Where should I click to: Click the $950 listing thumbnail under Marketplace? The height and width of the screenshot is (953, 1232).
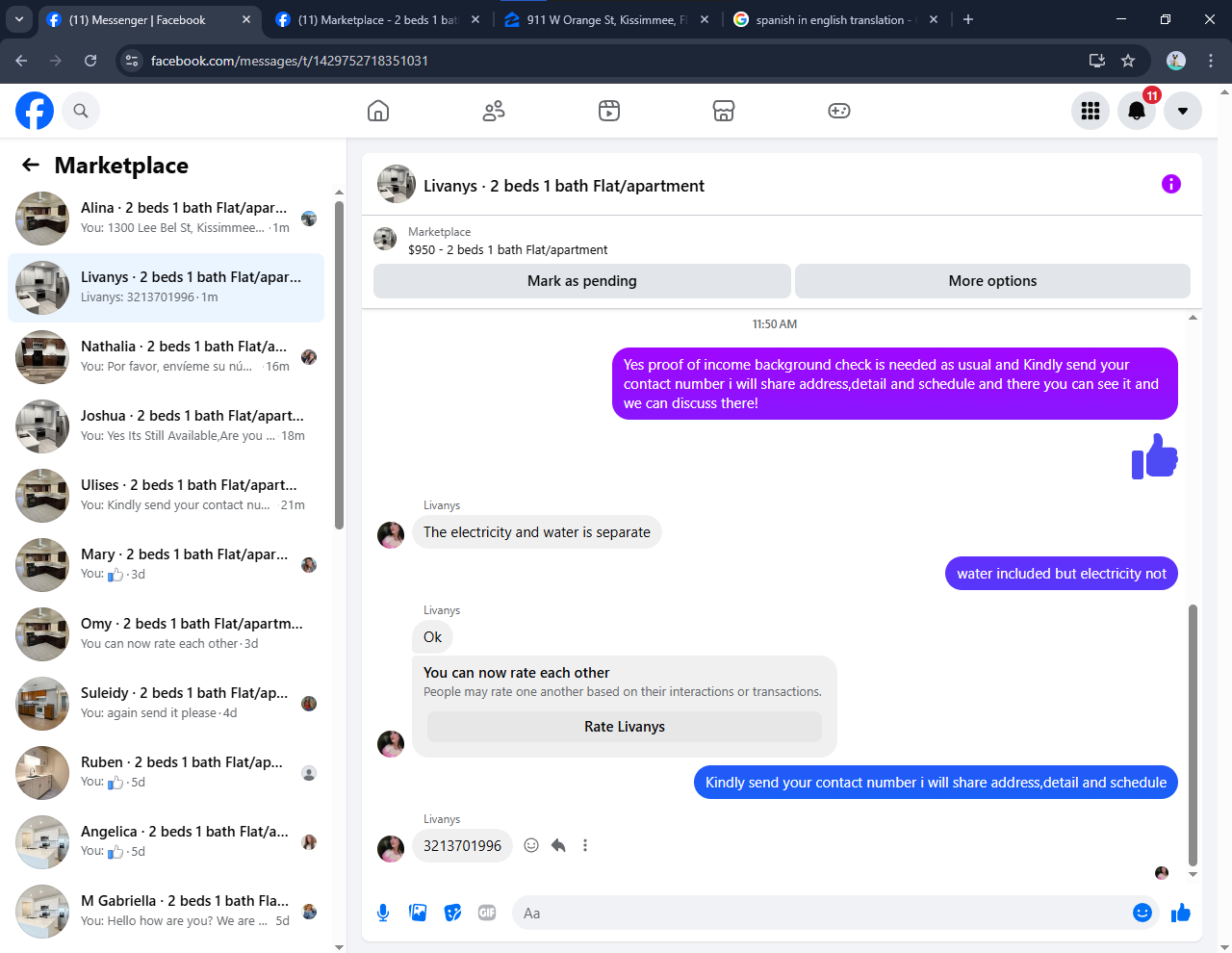[x=385, y=239]
